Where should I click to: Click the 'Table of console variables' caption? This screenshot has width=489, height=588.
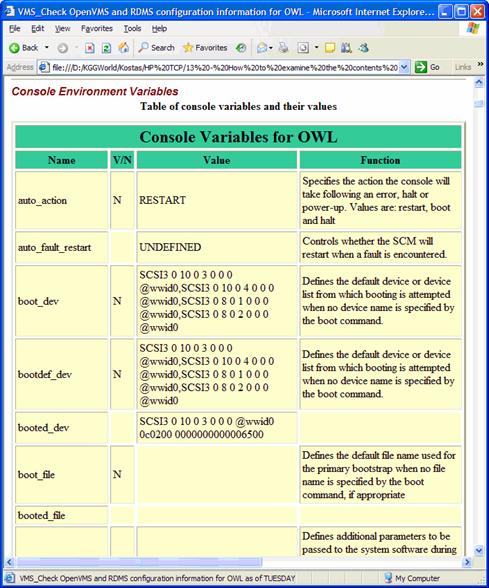click(238, 106)
